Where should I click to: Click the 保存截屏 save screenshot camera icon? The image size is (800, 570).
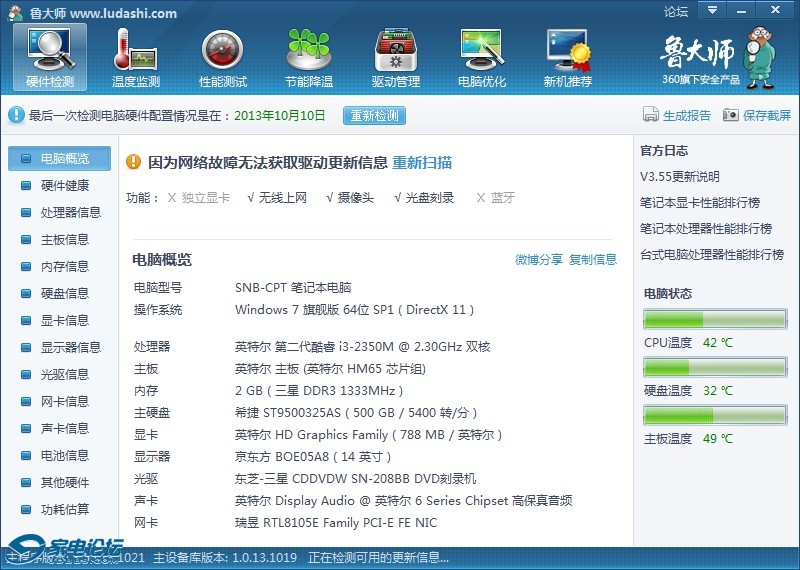731,115
